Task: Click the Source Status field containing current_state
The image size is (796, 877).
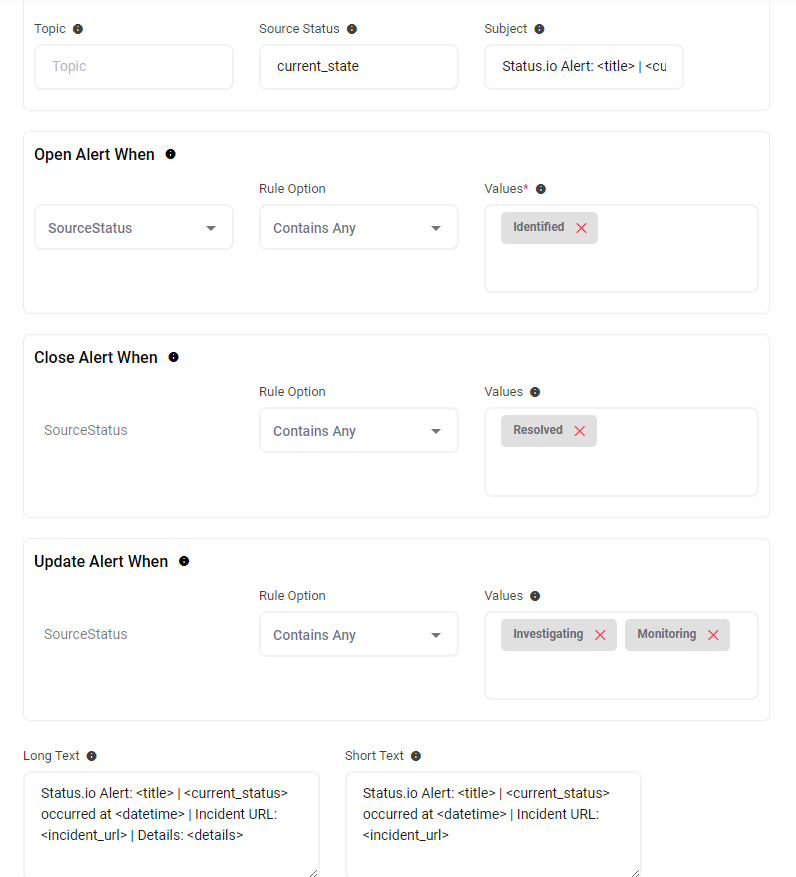Action: (x=358, y=67)
